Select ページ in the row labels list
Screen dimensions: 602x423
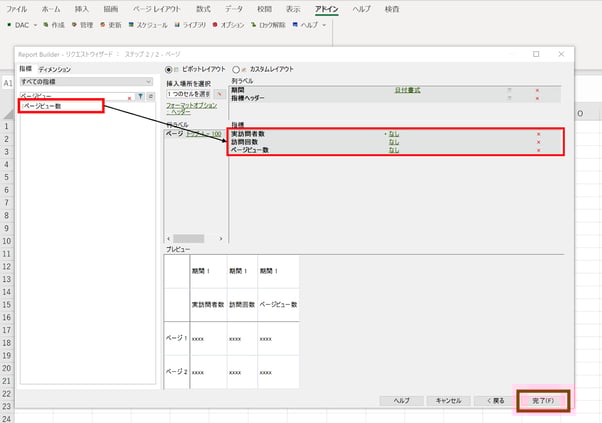(x=174, y=134)
